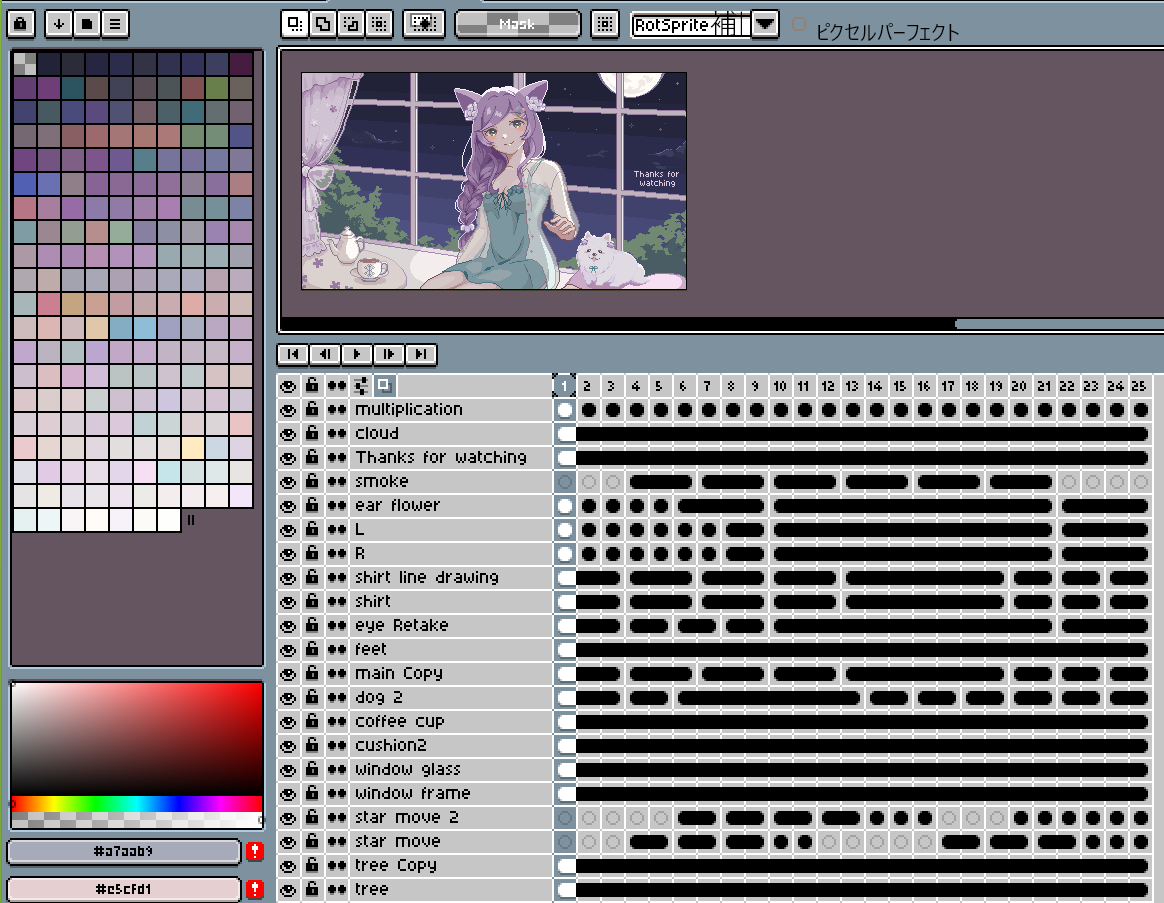Image resolution: width=1164 pixels, height=903 pixels.
Task: Select intersect selection mode icon
Action: 379,24
